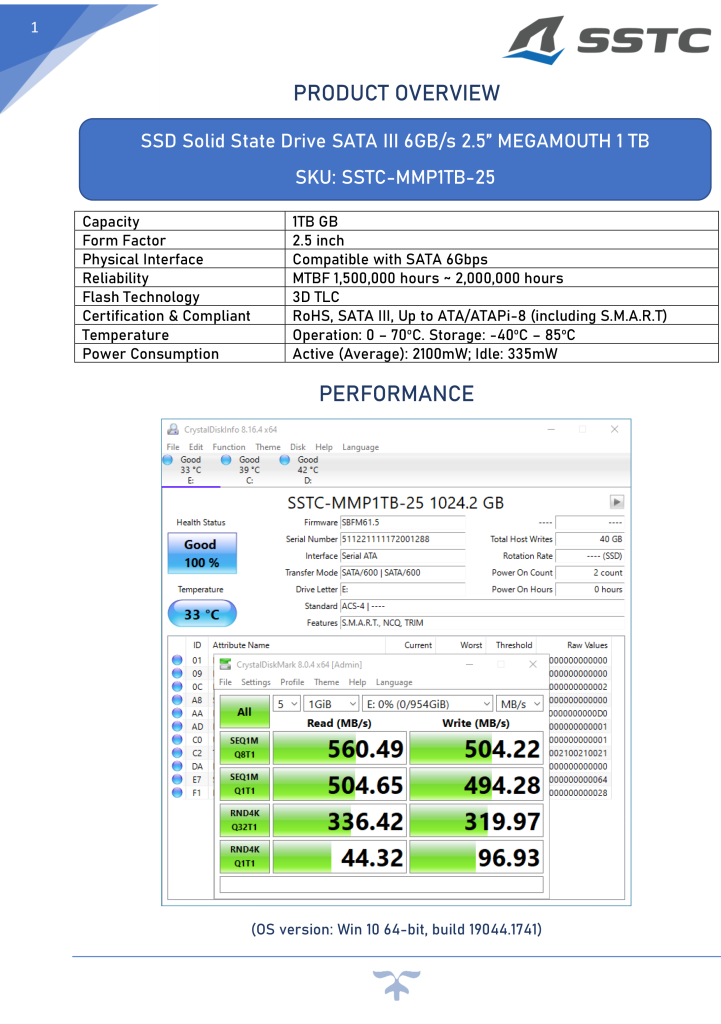Open the Theme menu in CrystalDiskMark

327,682
